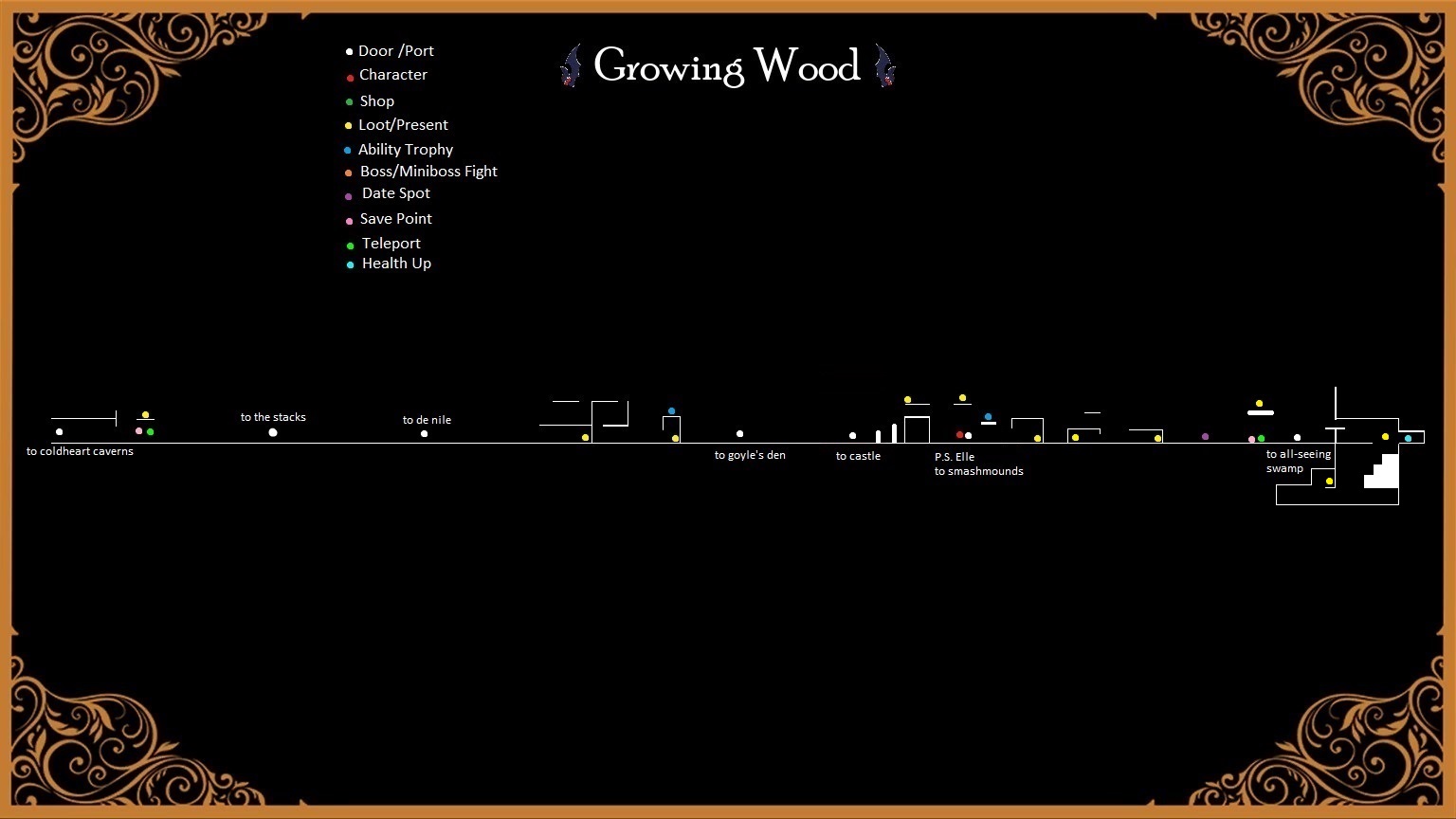Click the loot marker under that first ability trophy
The height and width of the screenshot is (819, 1456).
[675, 438]
